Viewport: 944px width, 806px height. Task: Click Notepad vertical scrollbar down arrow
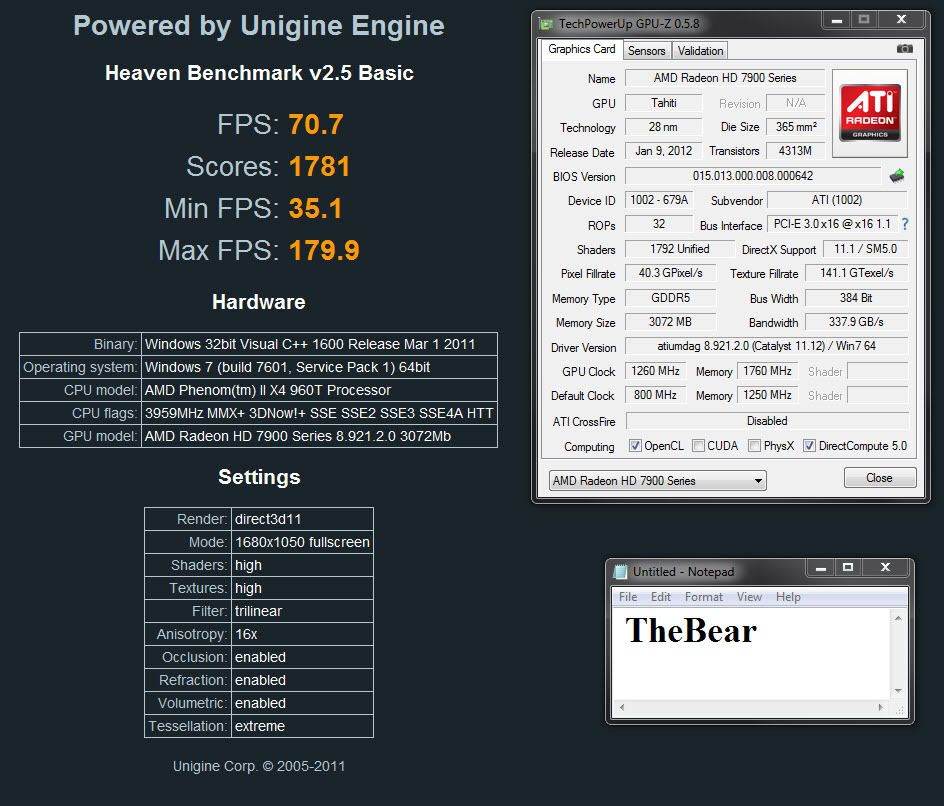click(x=898, y=690)
